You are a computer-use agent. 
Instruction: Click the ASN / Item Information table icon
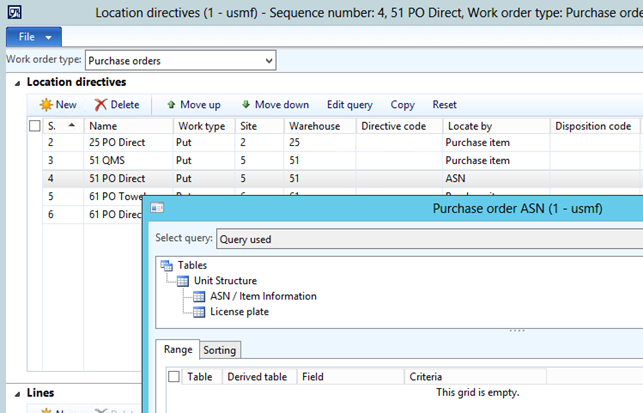coord(199,297)
